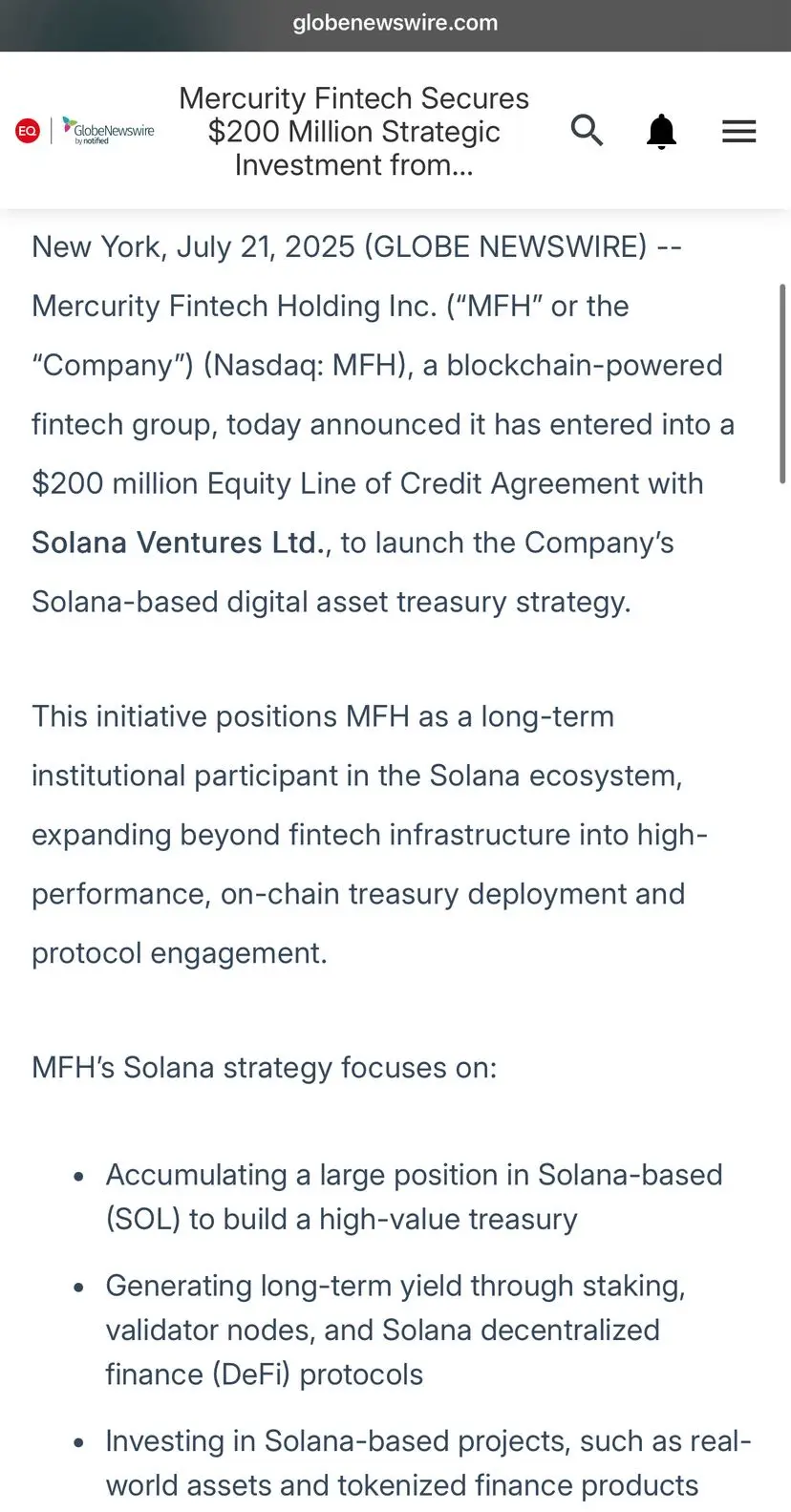The height and width of the screenshot is (1512, 791).
Task: Click the bold Solana Ventures Ltd. text
Action: [180, 543]
